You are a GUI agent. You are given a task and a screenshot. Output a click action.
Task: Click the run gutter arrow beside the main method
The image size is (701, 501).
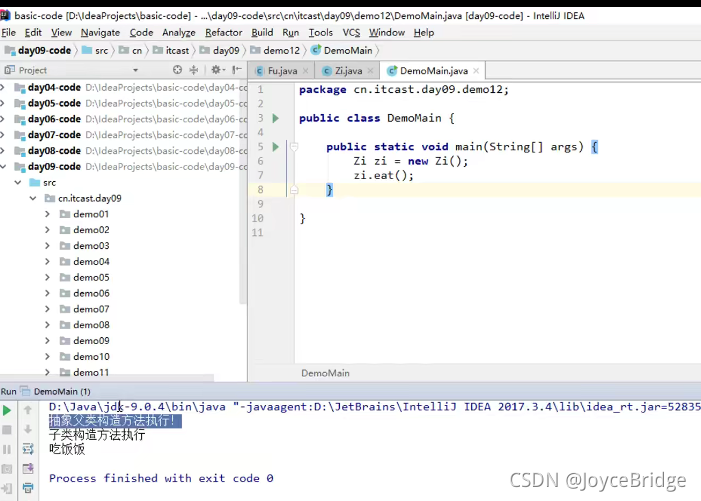[x=276, y=147]
